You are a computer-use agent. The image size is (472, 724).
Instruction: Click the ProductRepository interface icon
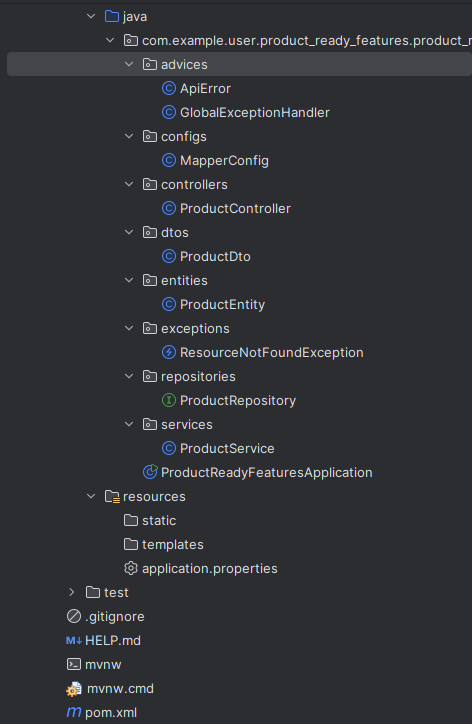[x=169, y=400]
